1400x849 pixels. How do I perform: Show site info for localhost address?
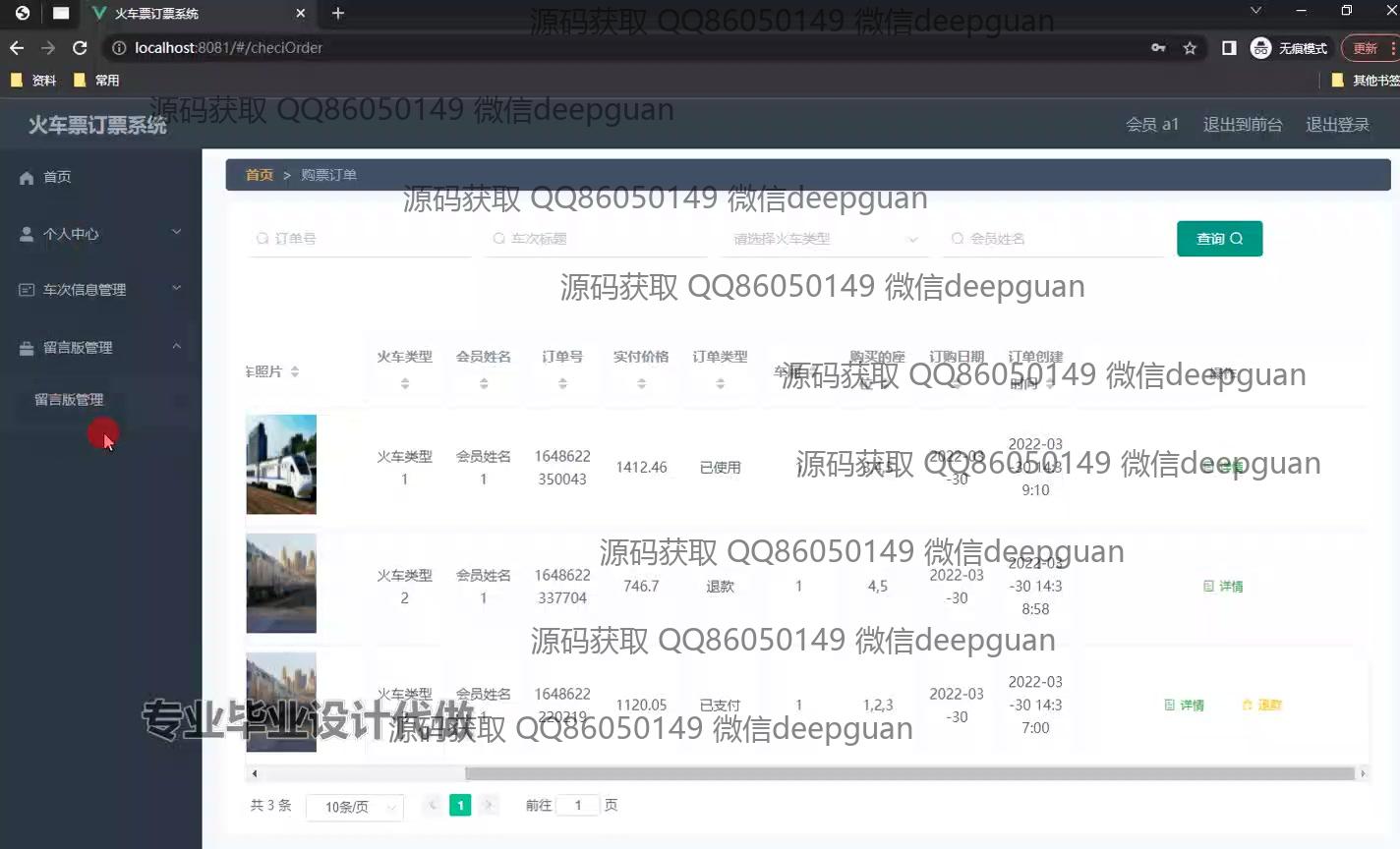pos(119,47)
